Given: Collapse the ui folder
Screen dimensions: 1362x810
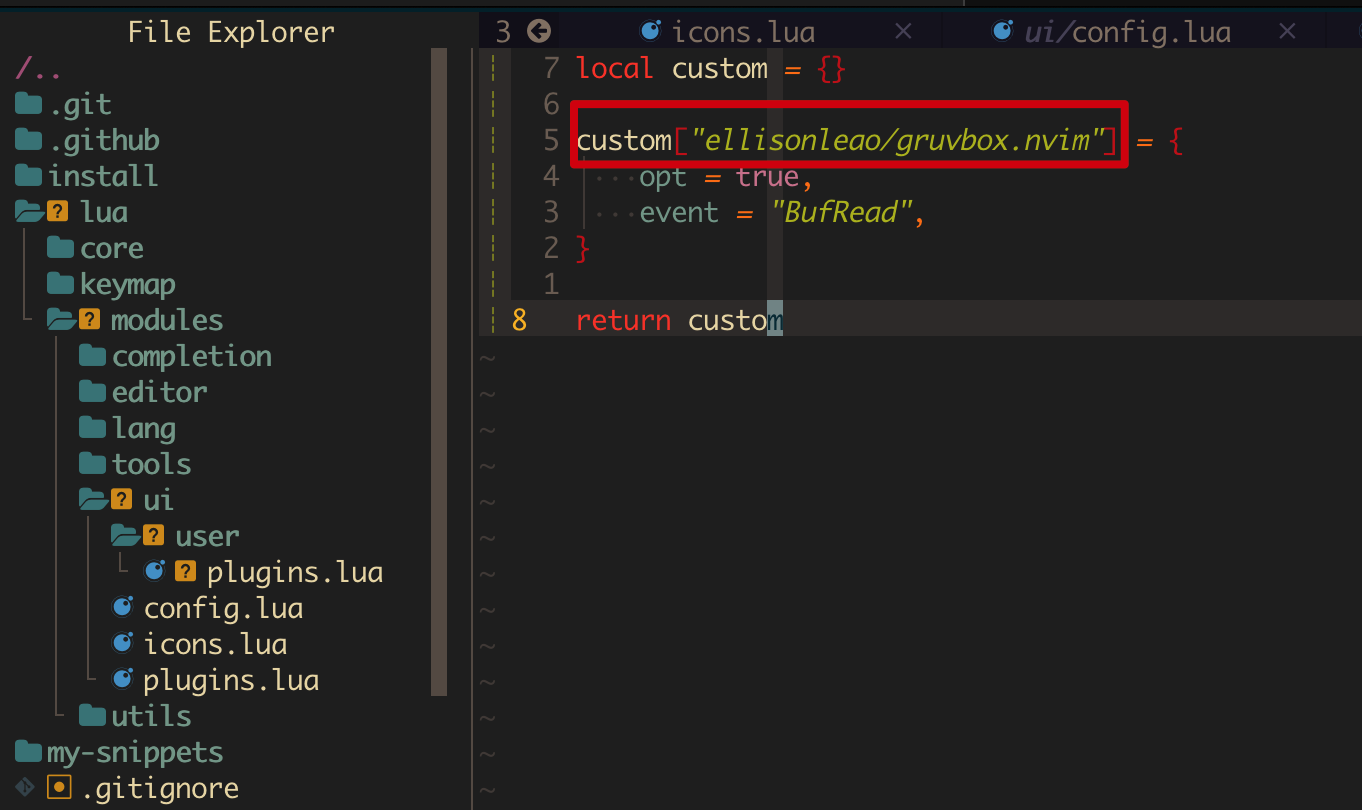Looking at the screenshot, I should tap(158, 499).
